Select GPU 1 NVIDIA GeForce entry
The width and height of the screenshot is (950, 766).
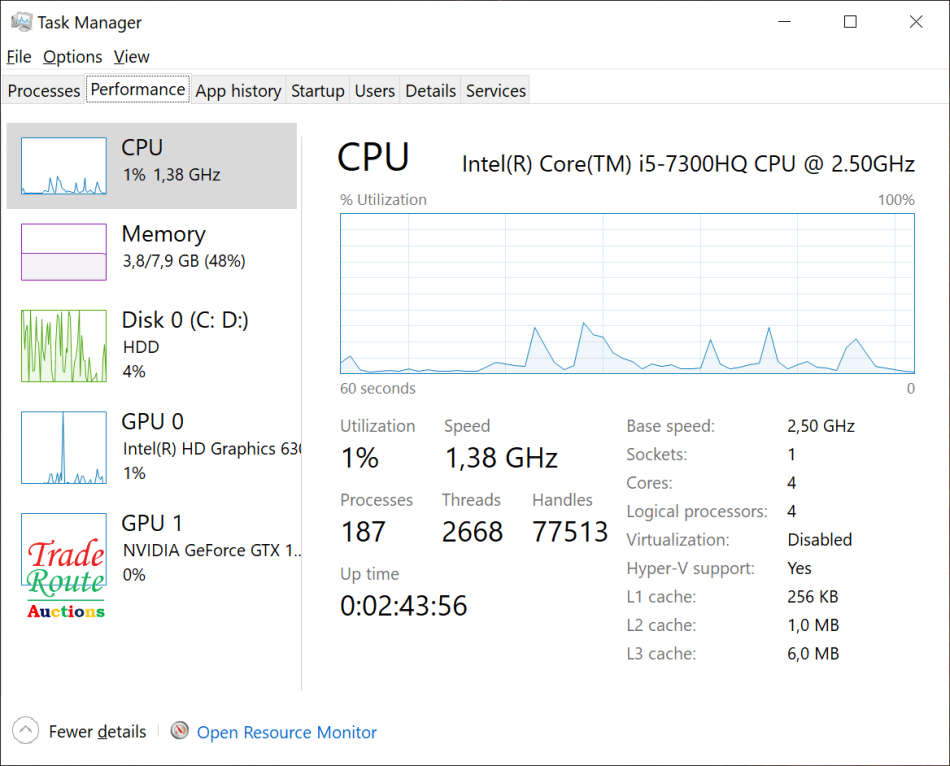pyautogui.click(x=210, y=548)
